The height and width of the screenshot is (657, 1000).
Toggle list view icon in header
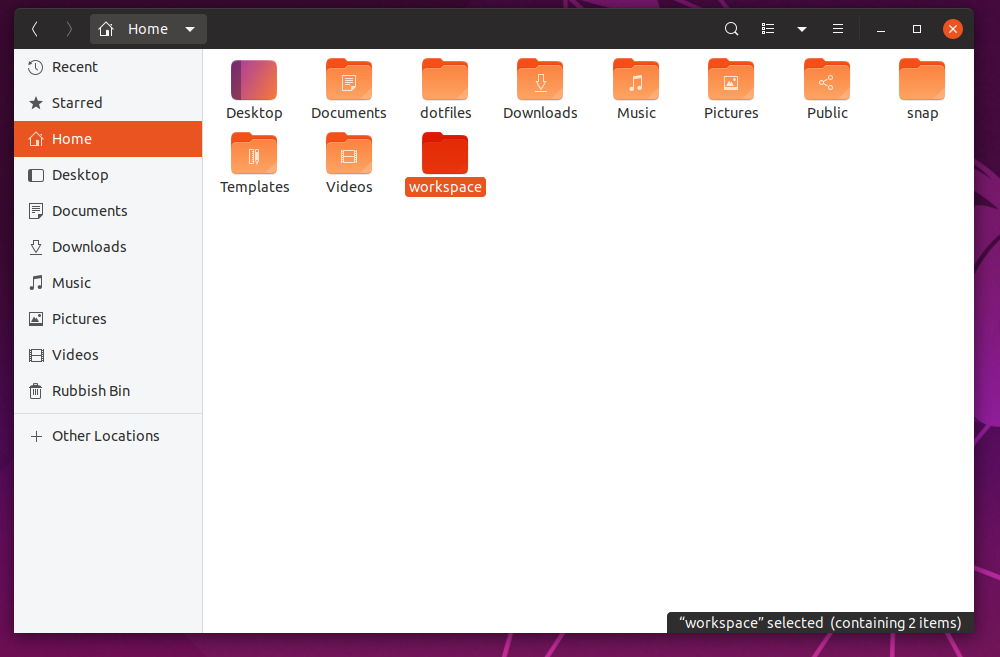(x=768, y=29)
